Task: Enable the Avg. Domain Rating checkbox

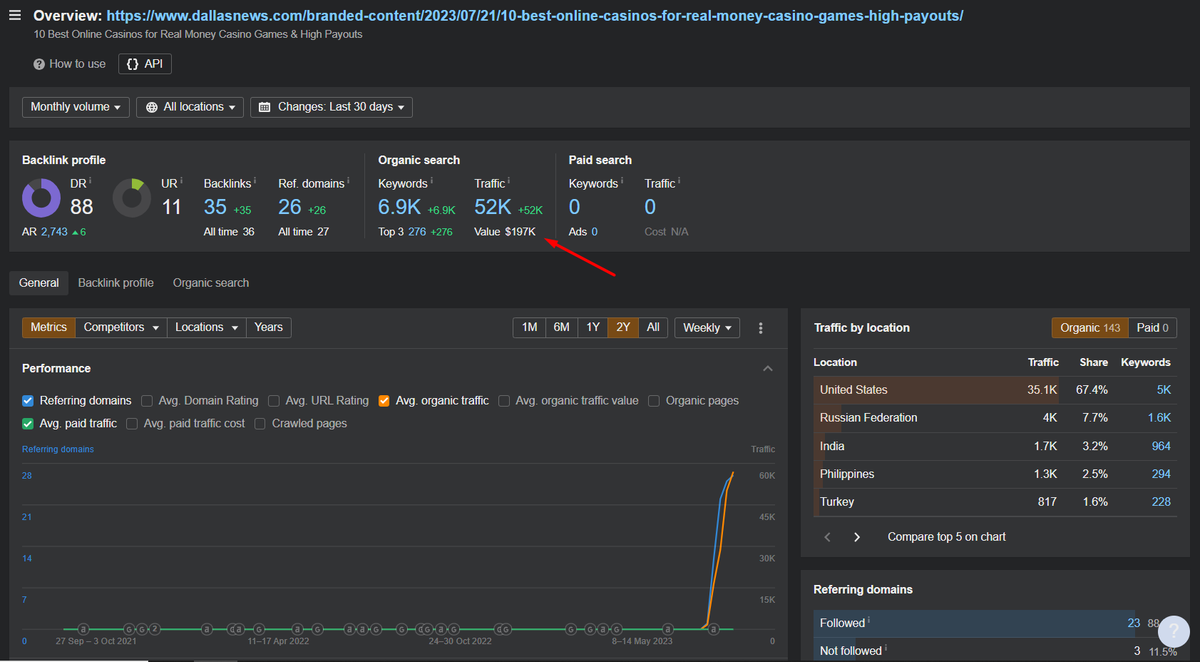Action: tap(147, 401)
